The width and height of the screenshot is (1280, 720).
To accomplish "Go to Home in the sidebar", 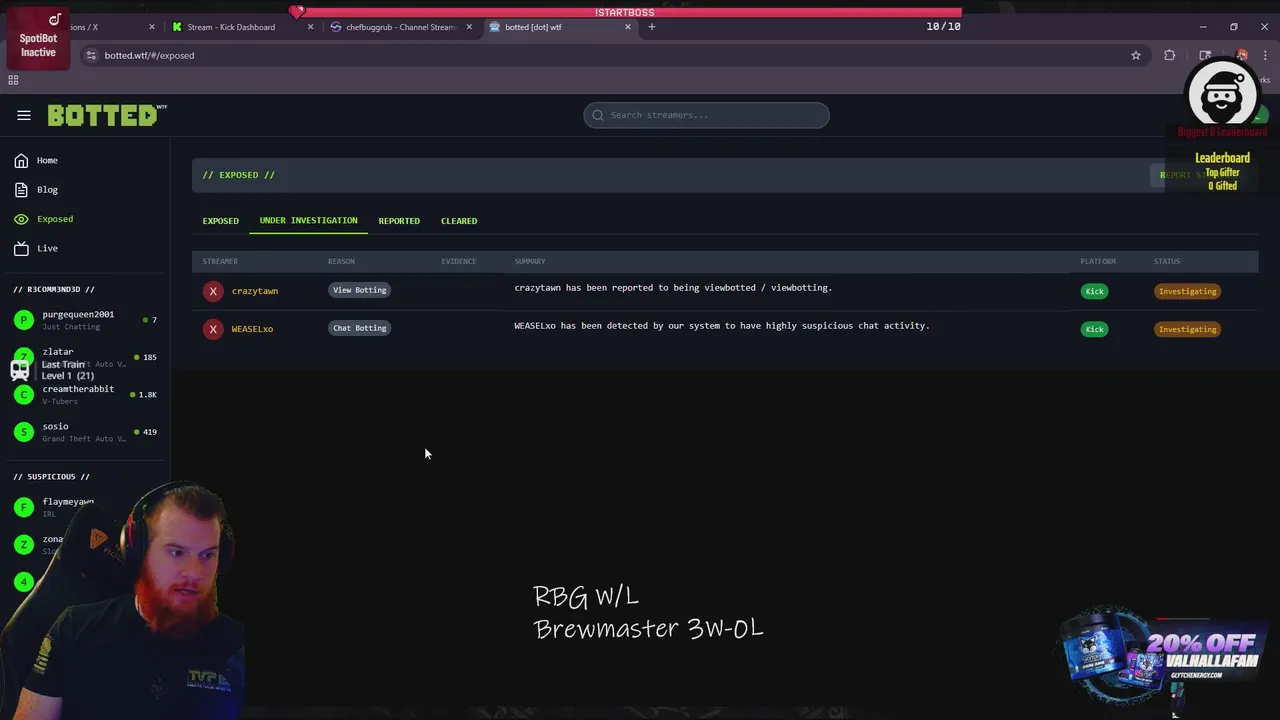I will point(47,160).
